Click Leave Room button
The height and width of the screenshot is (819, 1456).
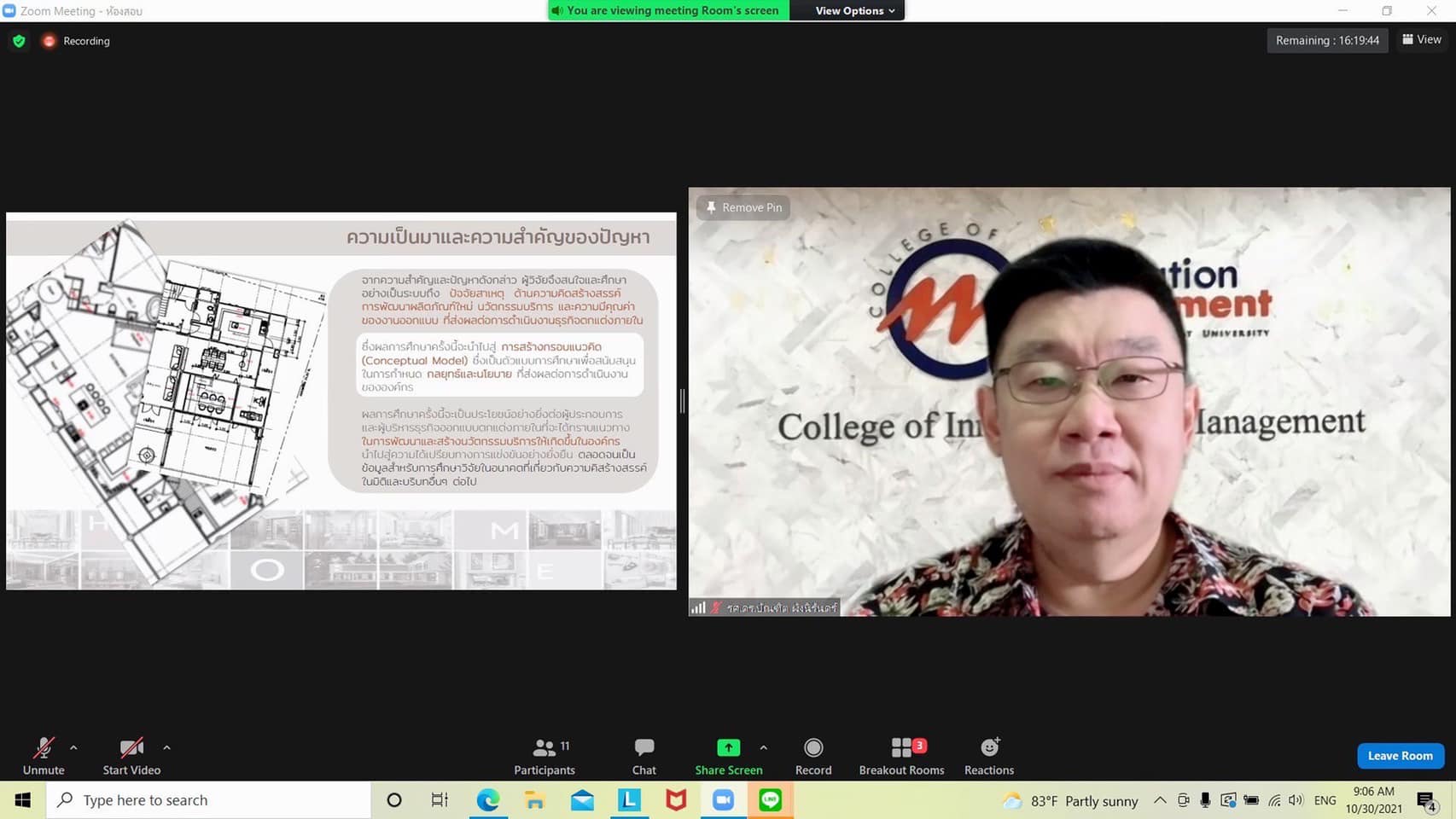pyautogui.click(x=1400, y=756)
